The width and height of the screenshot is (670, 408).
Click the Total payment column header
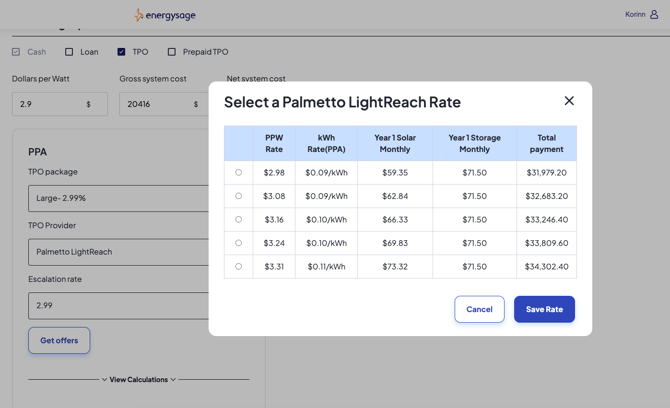547,144
